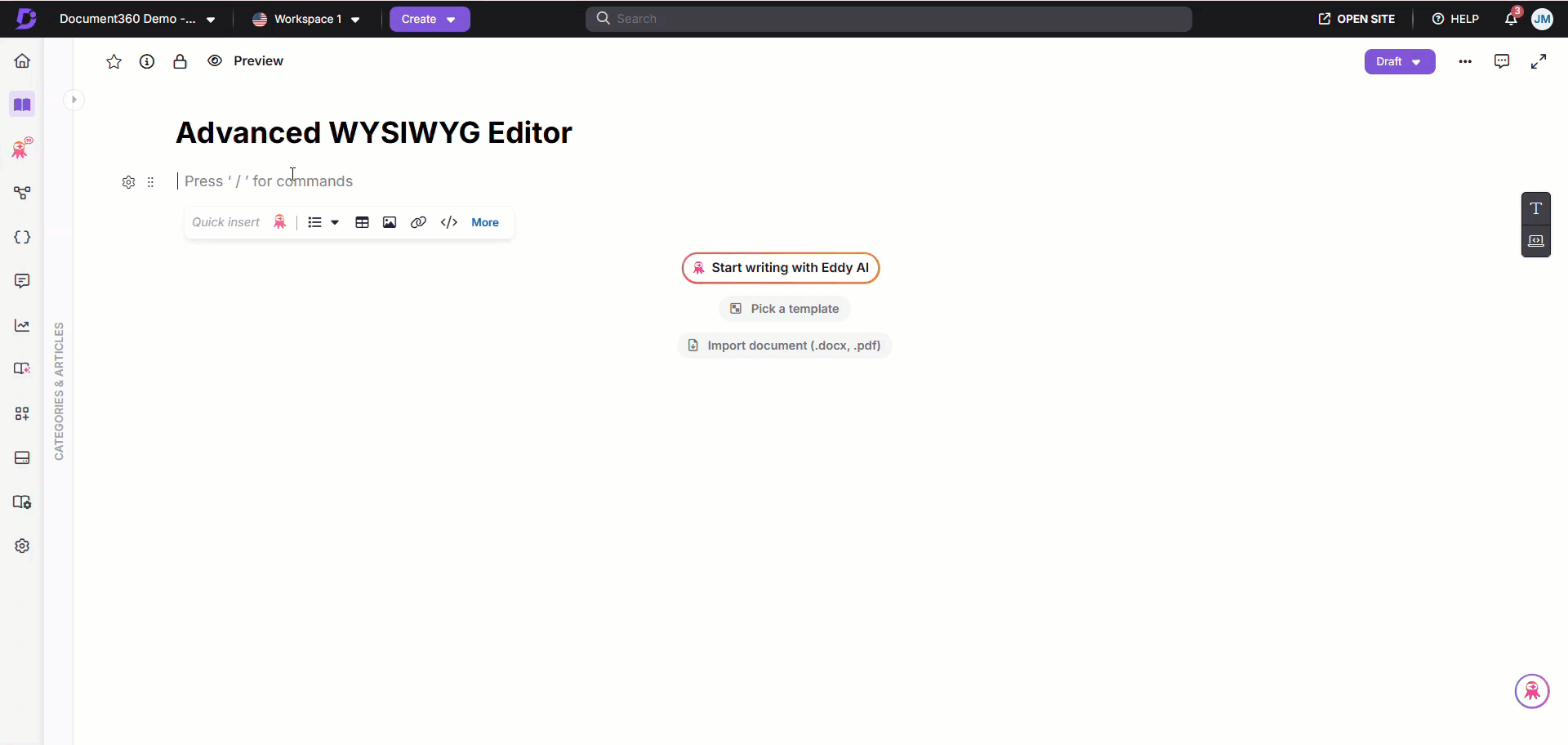Screen dimensions: 1568x745
Task: Insert a code block from toolbar
Action: click(x=449, y=222)
